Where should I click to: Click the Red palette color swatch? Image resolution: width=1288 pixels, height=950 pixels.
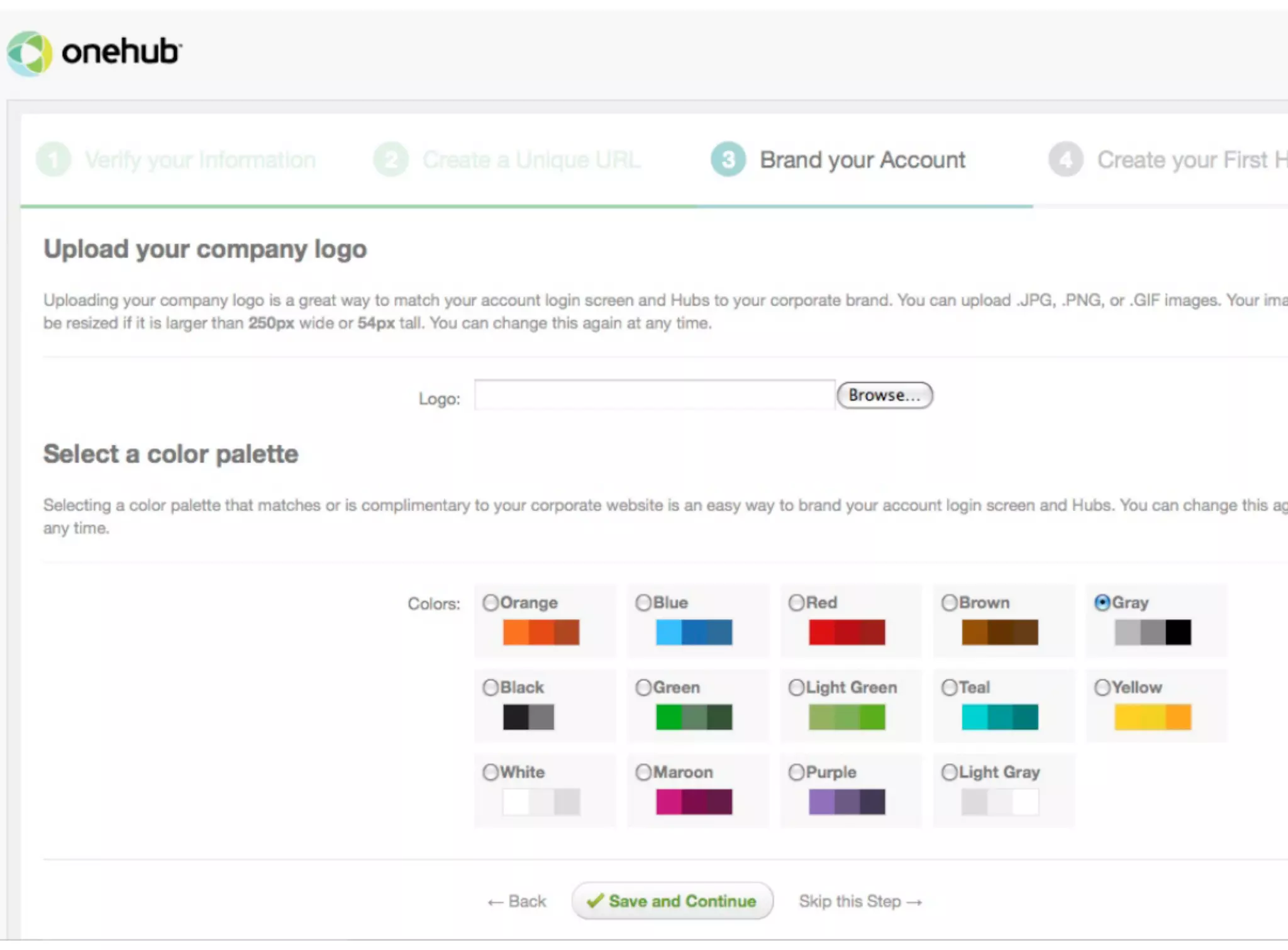pyautogui.click(x=847, y=632)
